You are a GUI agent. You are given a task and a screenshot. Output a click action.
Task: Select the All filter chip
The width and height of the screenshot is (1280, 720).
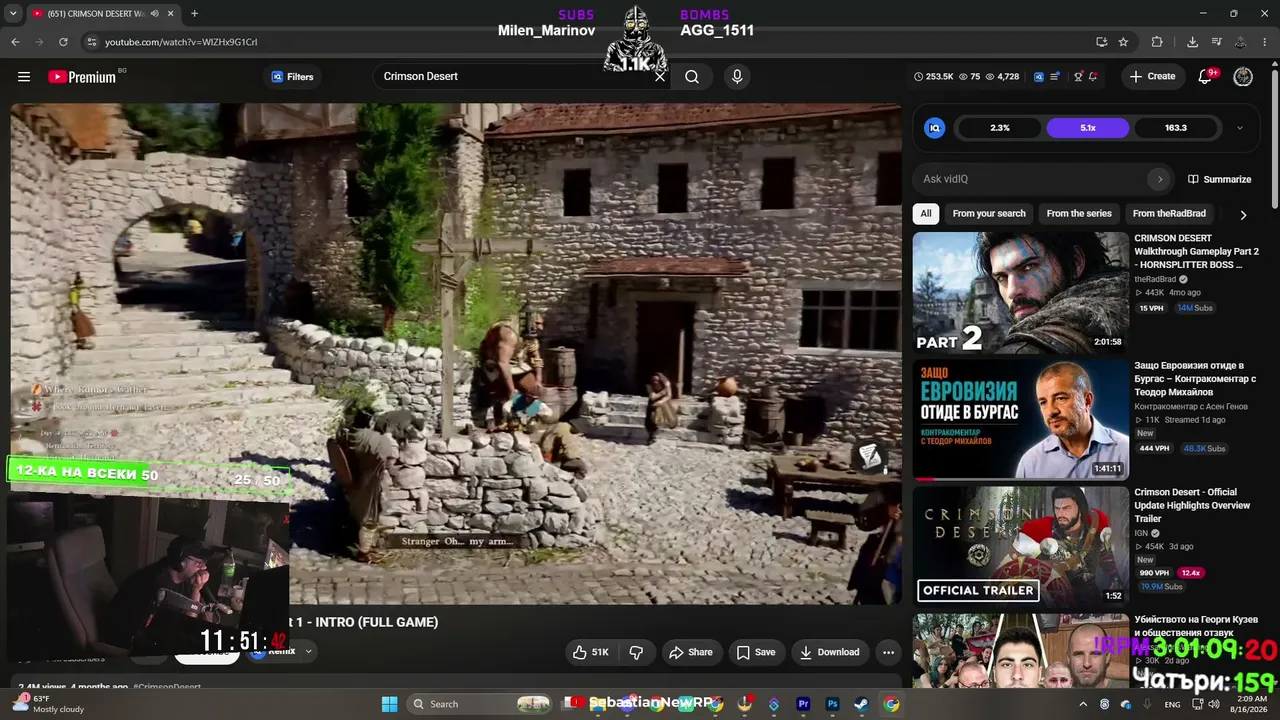coord(926,213)
